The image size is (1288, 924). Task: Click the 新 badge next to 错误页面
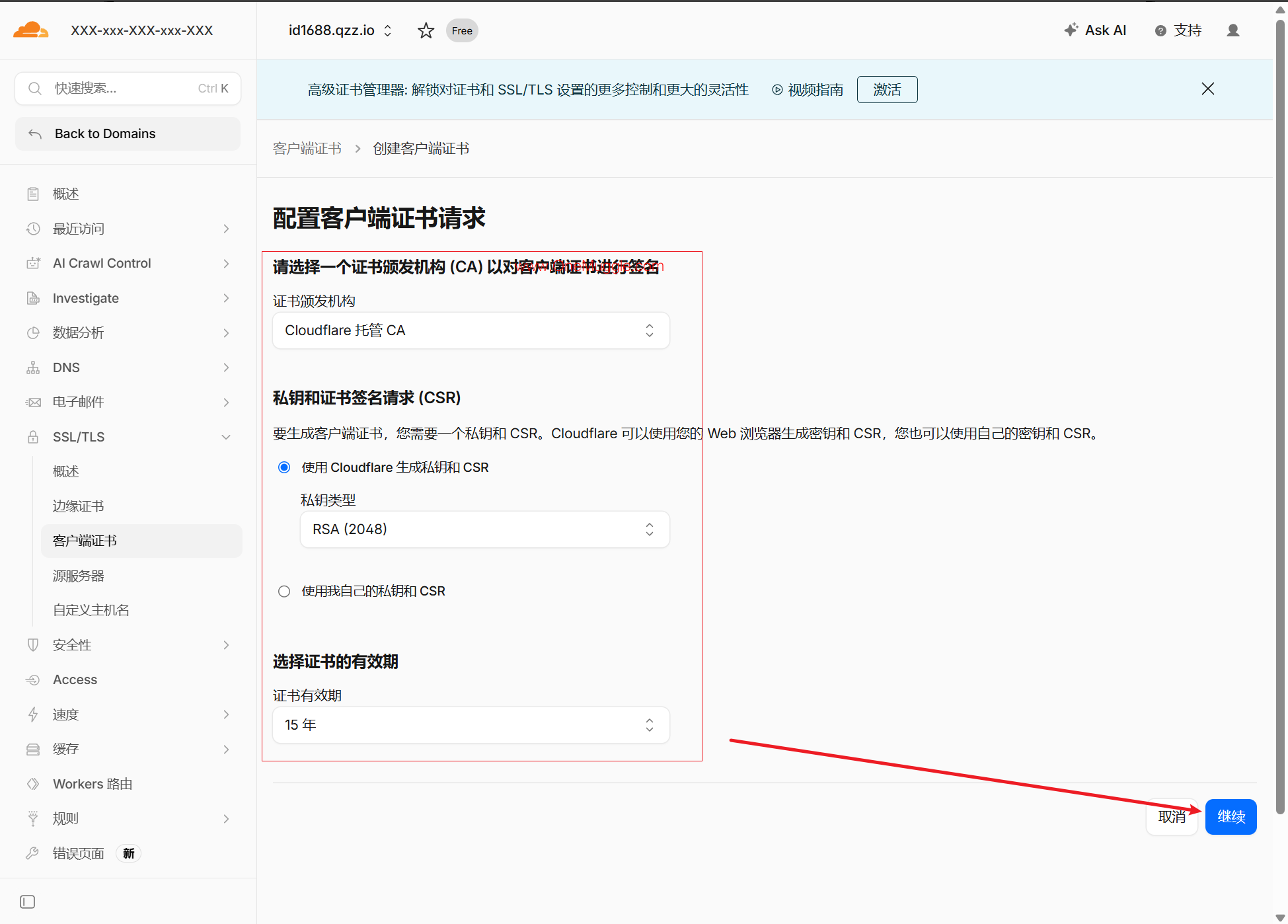click(128, 853)
